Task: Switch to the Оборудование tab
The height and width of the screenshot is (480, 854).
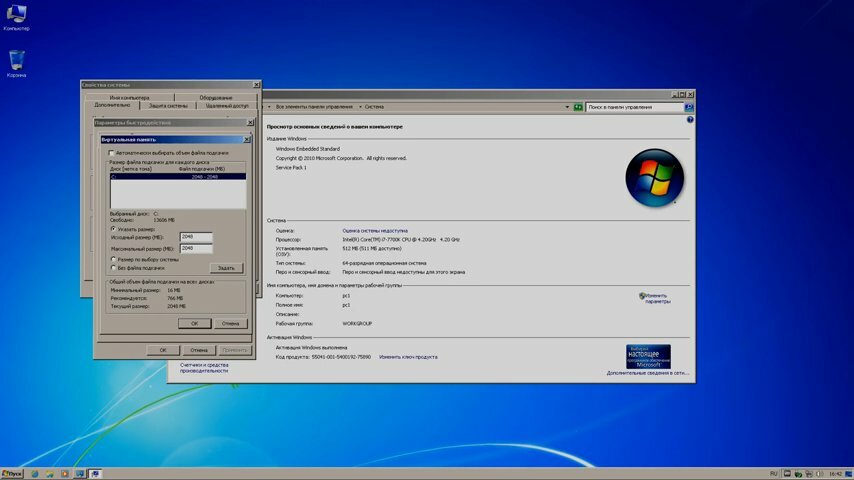Action: pos(216,97)
